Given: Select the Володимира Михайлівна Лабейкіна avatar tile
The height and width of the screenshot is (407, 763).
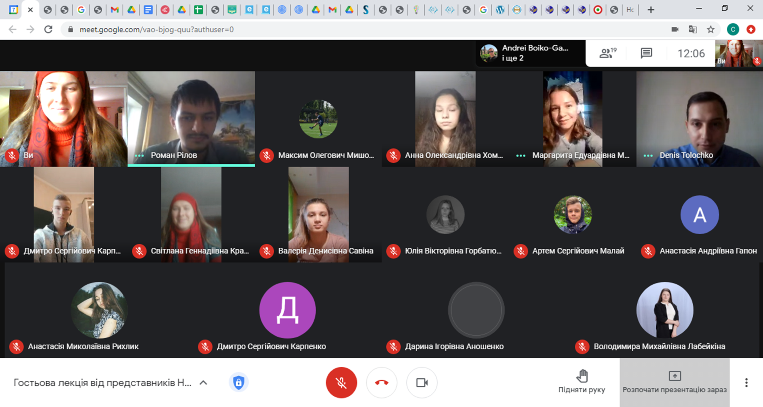Looking at the screenshot, I should click(x=664, y=310).
